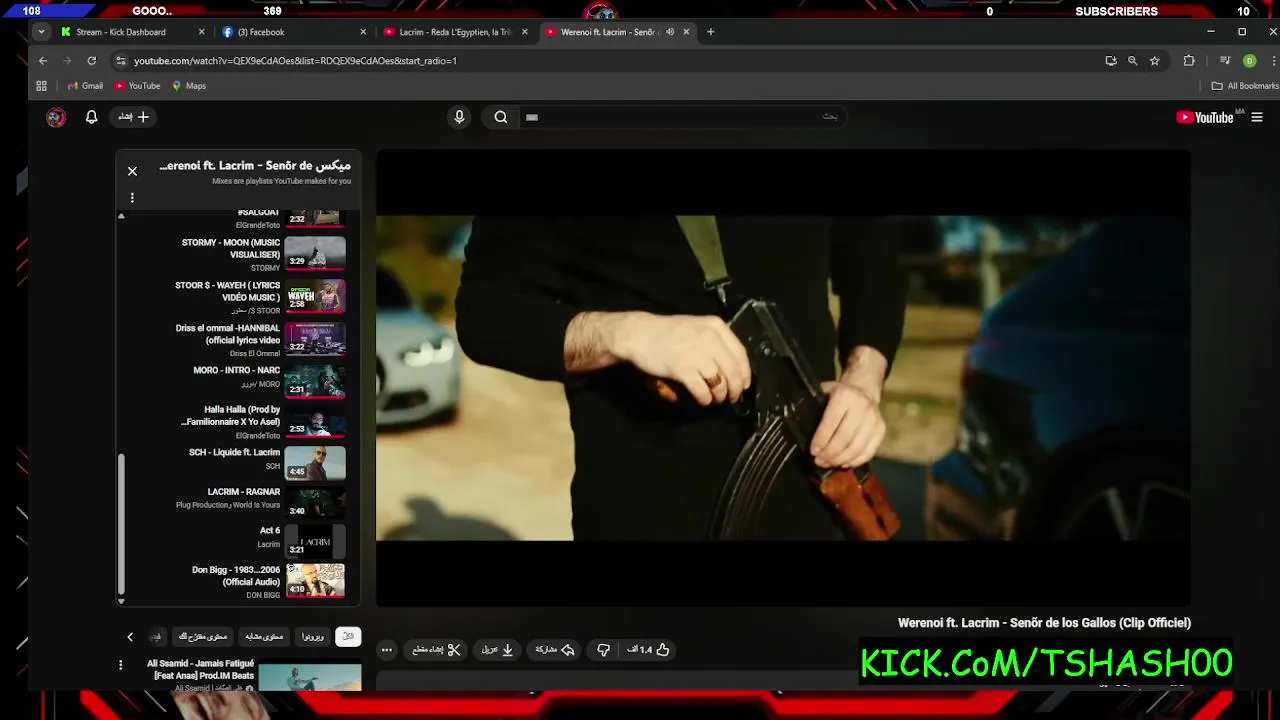Close the mix playlist panel
This screenshot has width=1280, height=720.
click(x=132, y=171)
